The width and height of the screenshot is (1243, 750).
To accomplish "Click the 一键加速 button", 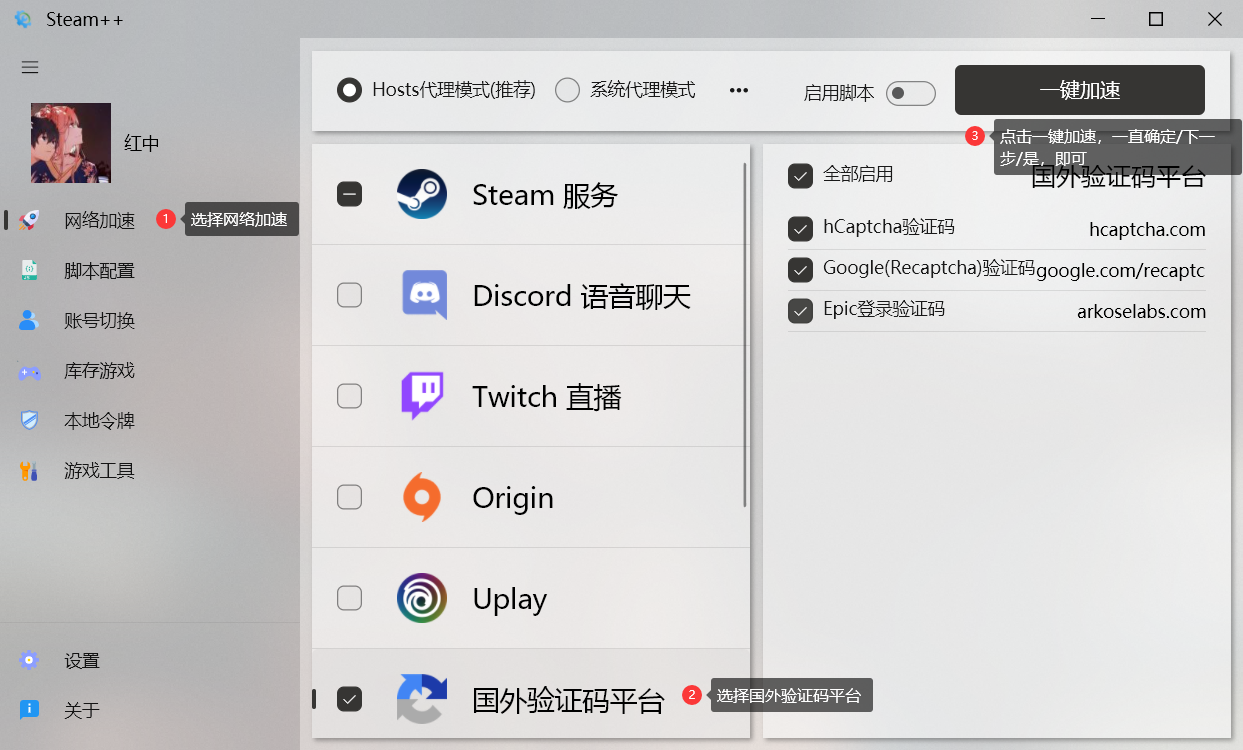I will point(1080,90).
